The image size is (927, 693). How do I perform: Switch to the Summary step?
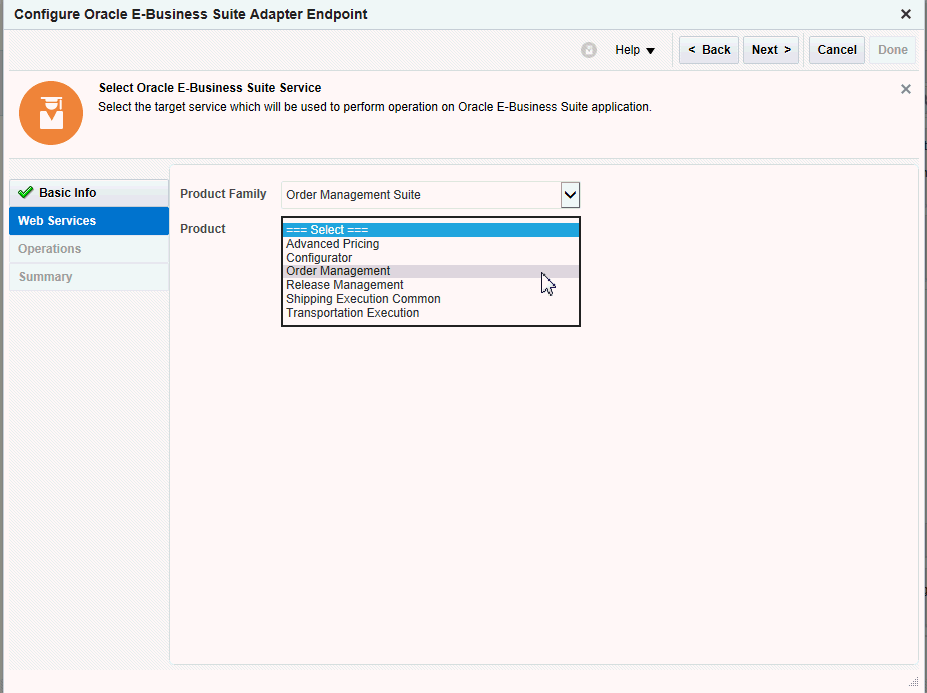coord(89,277)
